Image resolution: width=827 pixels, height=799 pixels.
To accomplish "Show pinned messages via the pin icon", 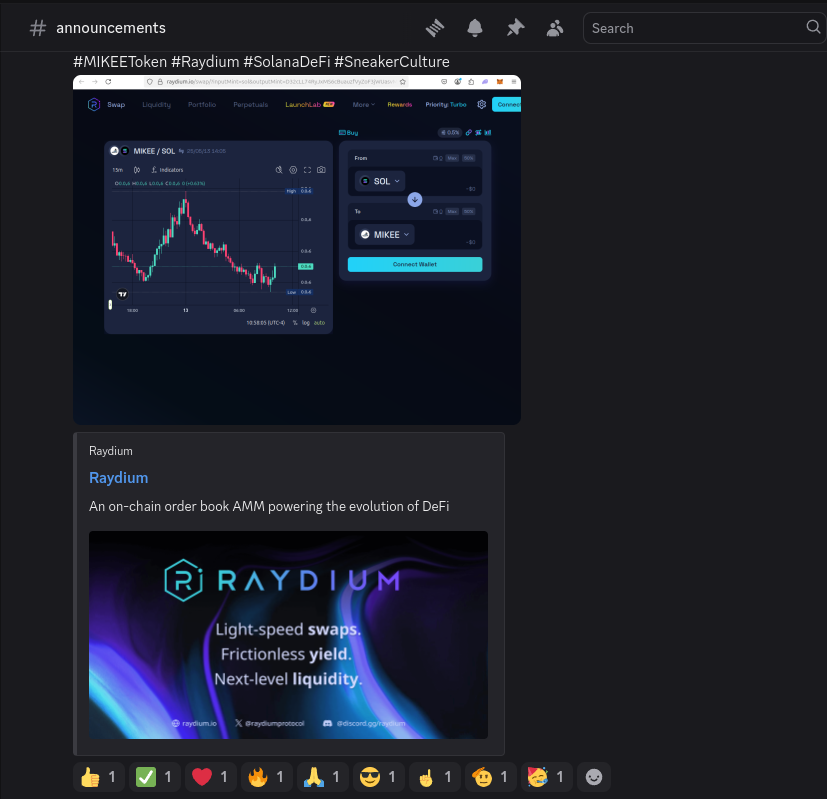I will pyautogui.click(x=515, y=28).
